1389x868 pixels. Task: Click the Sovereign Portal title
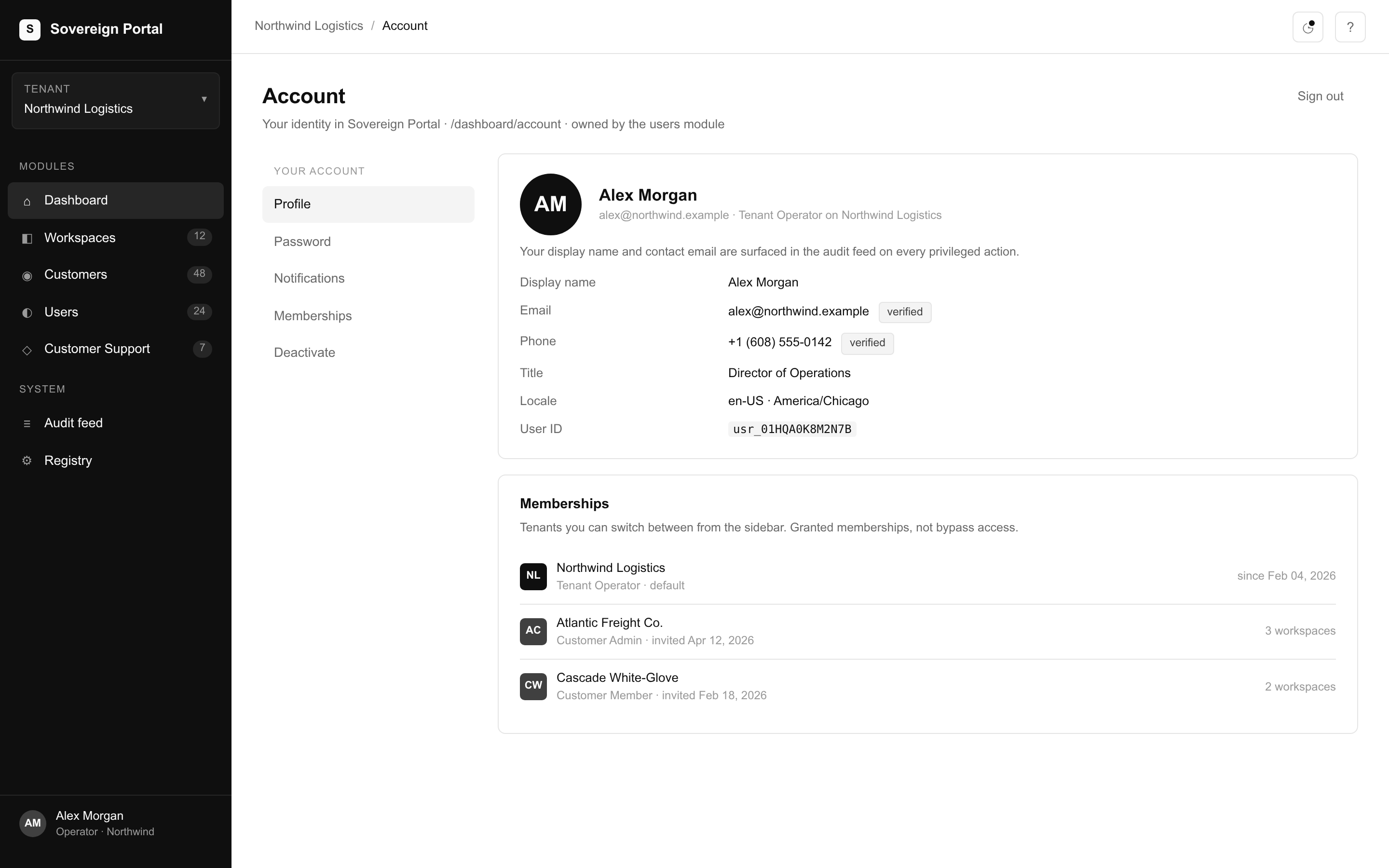(106, 29)
